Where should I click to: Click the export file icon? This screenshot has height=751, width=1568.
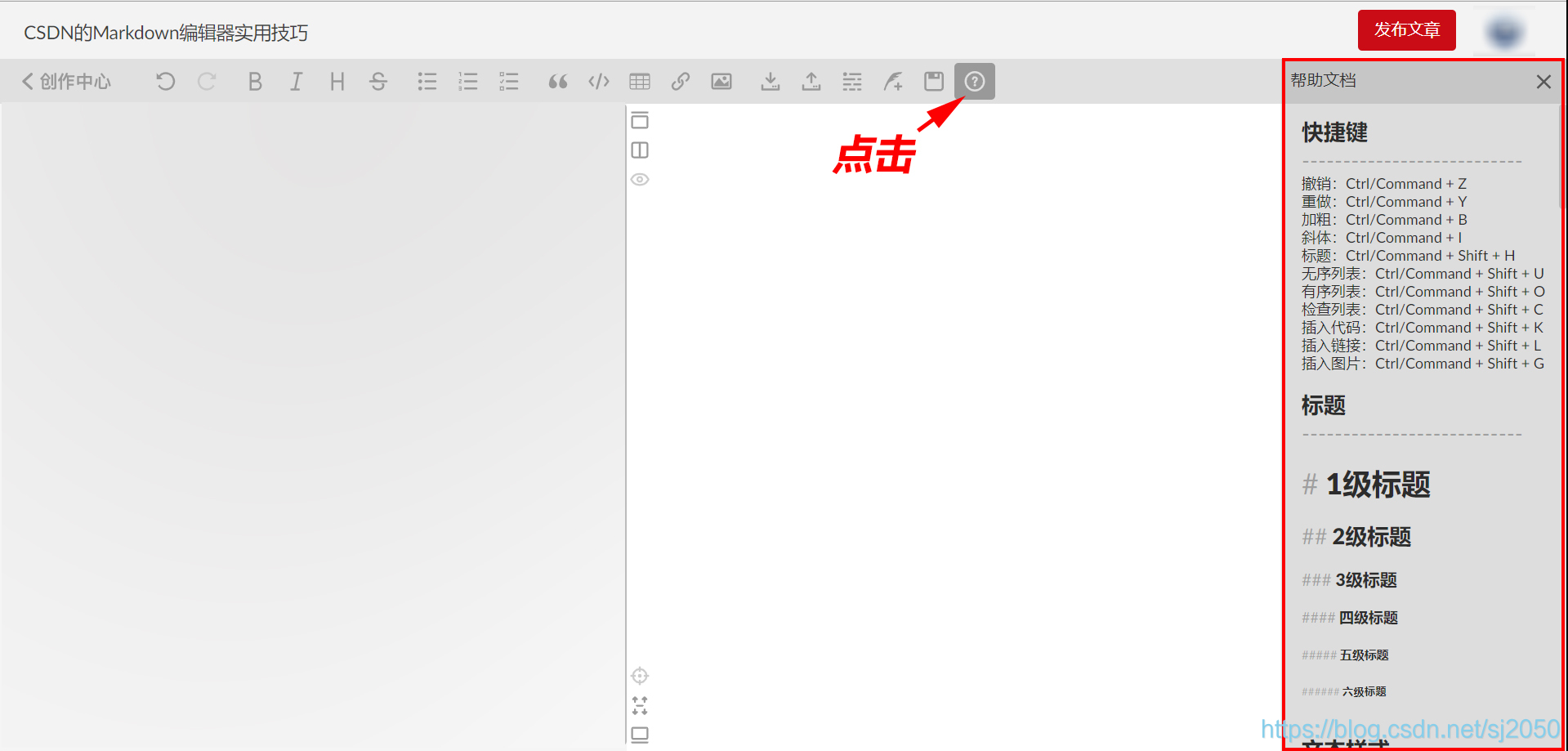(x=811, y=82)
